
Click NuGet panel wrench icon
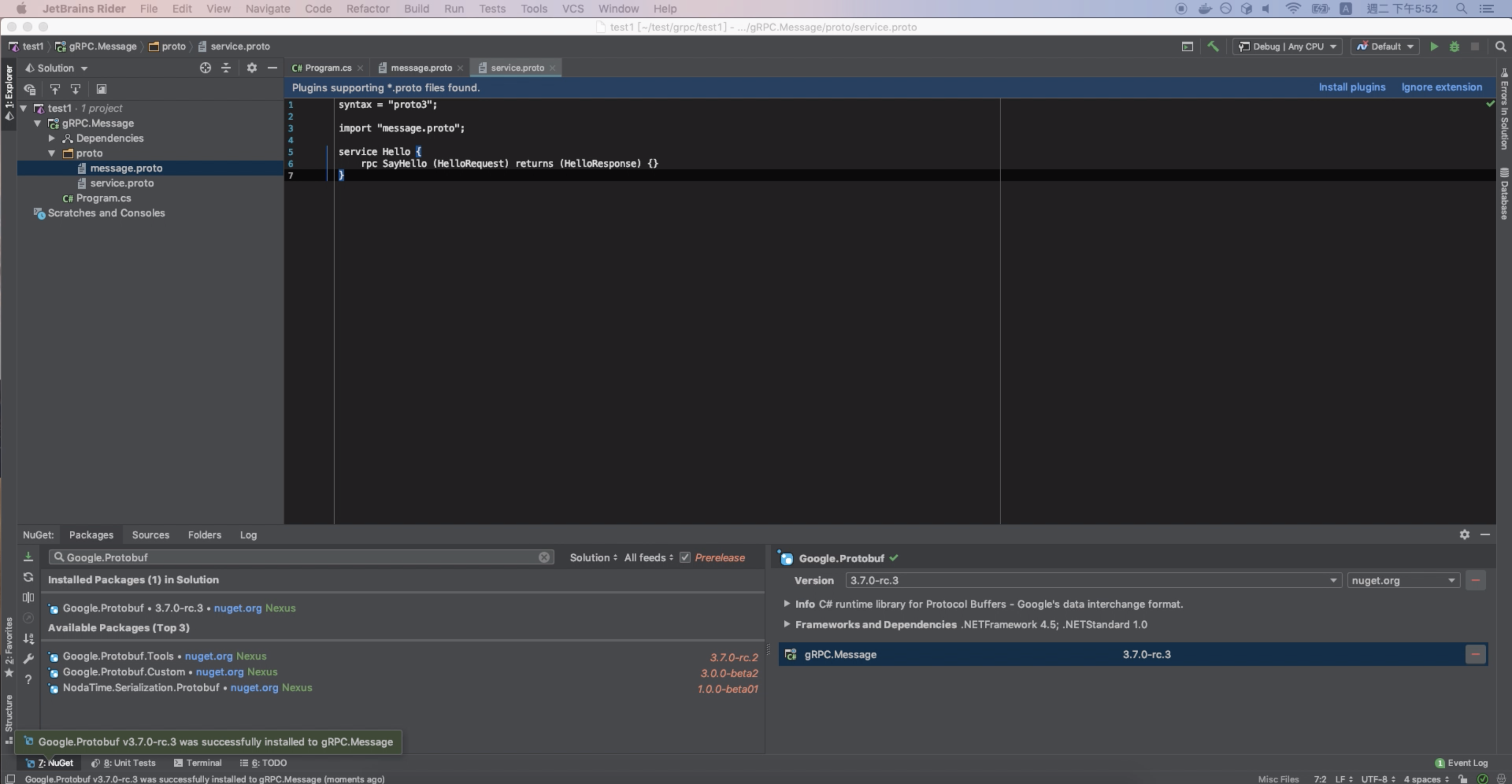[28, 659]
